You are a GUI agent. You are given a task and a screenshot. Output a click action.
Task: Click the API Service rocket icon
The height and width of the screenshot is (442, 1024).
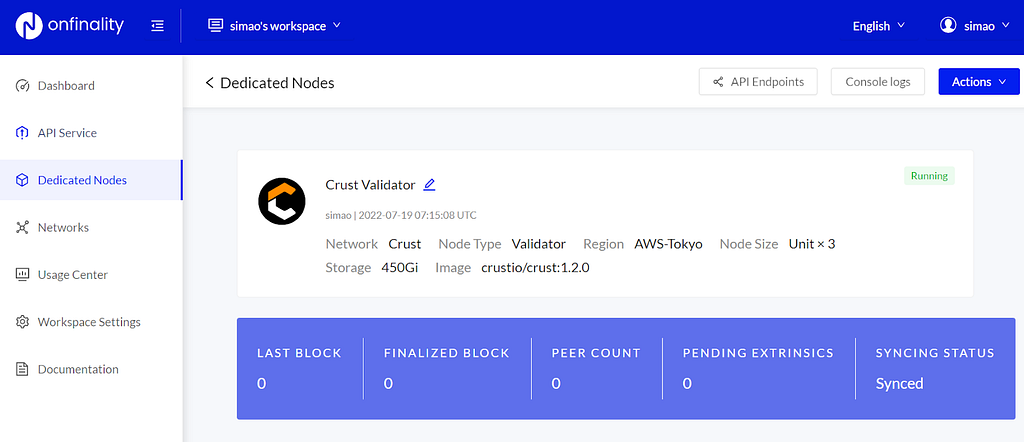[23, 133]
